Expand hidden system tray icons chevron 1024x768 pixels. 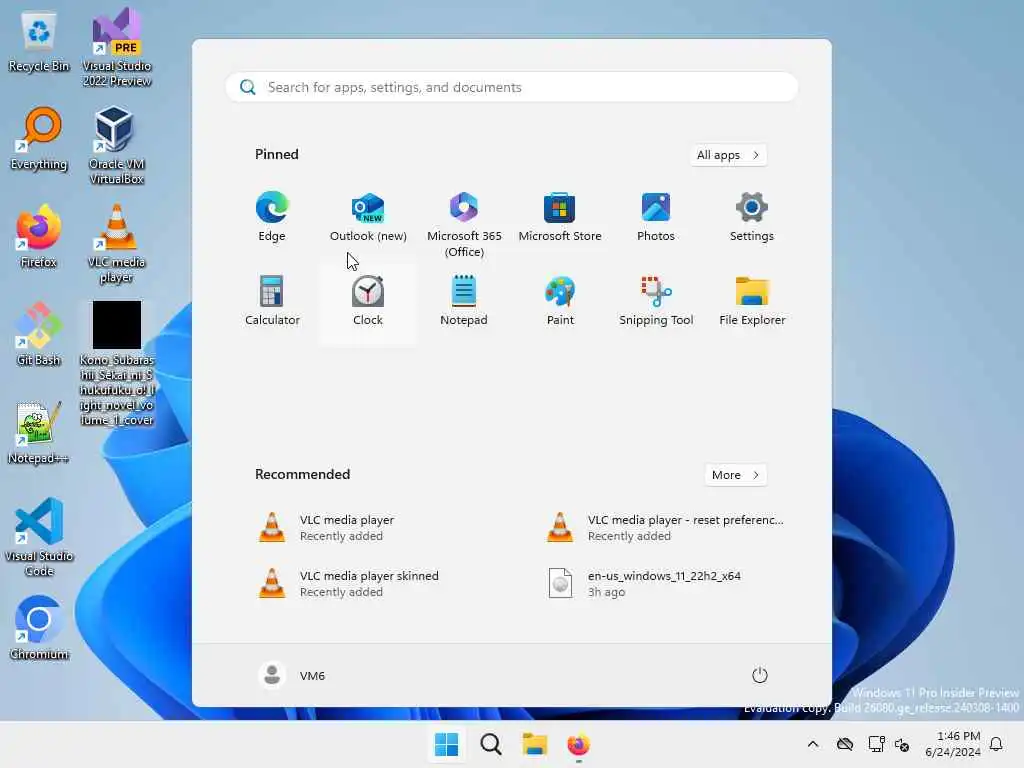click(812, 744)
